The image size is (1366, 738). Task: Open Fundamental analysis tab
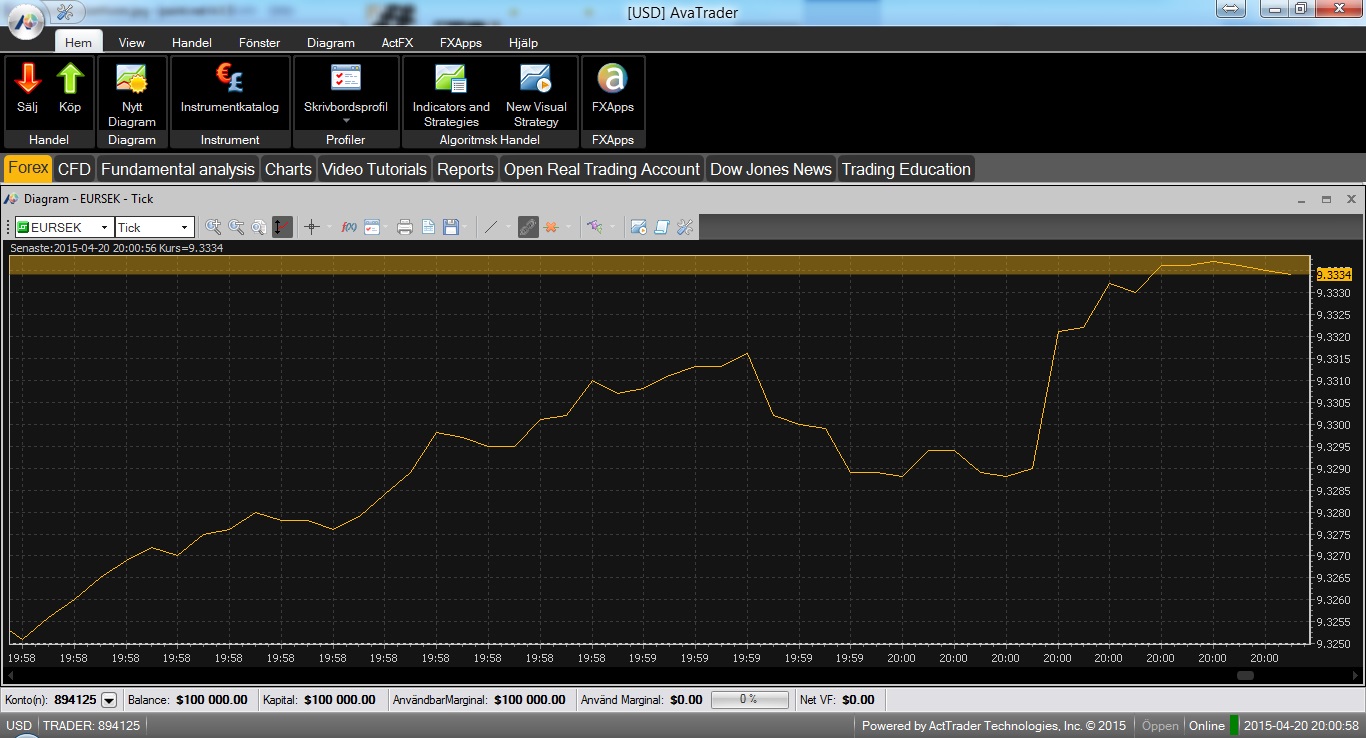pyautogui.click(x=178, y=169)
